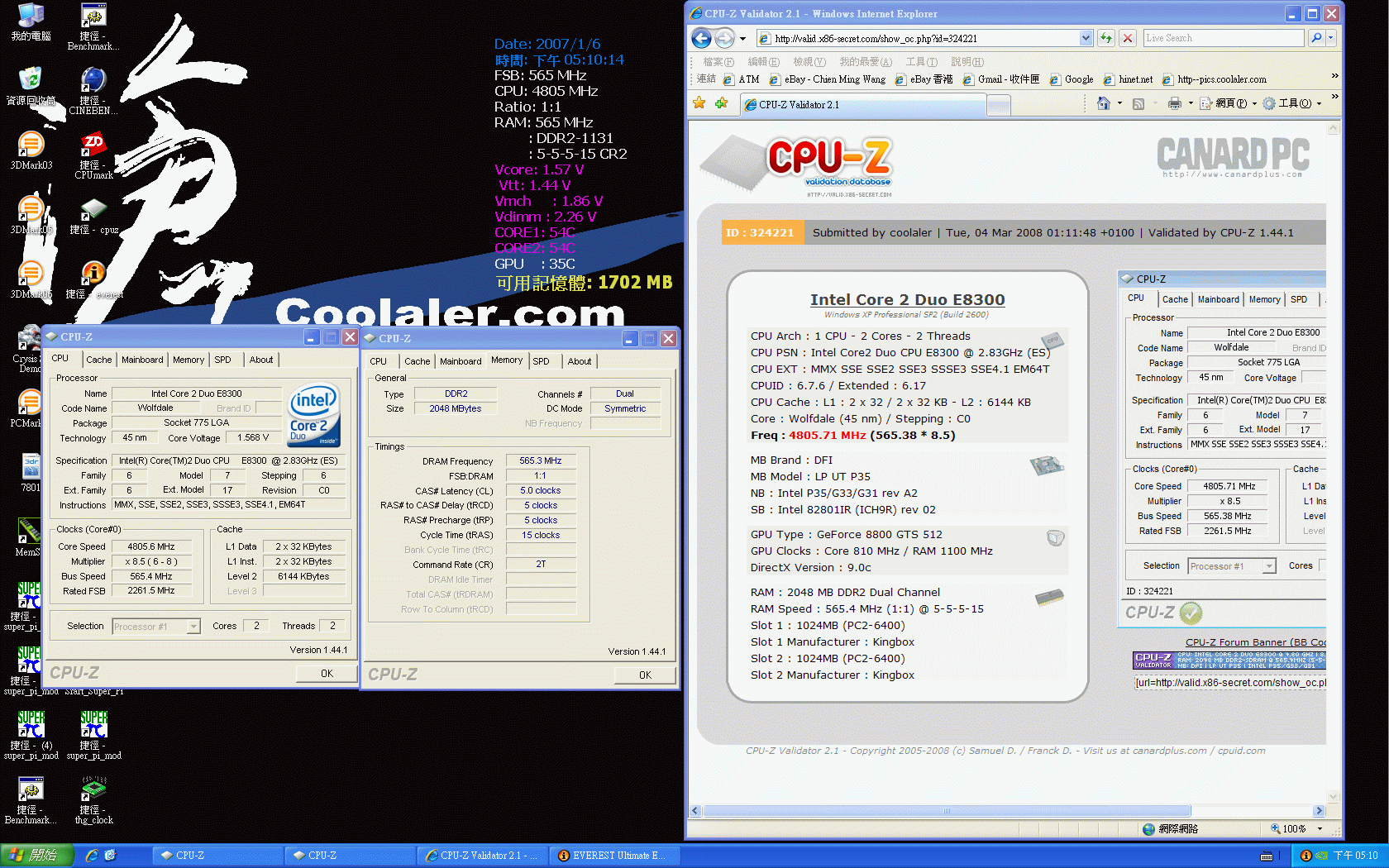The height and width of the screenshot is (868, 1389).
Task: Select the 3DMark06 desktop icon
Action: tap(31, 279)
